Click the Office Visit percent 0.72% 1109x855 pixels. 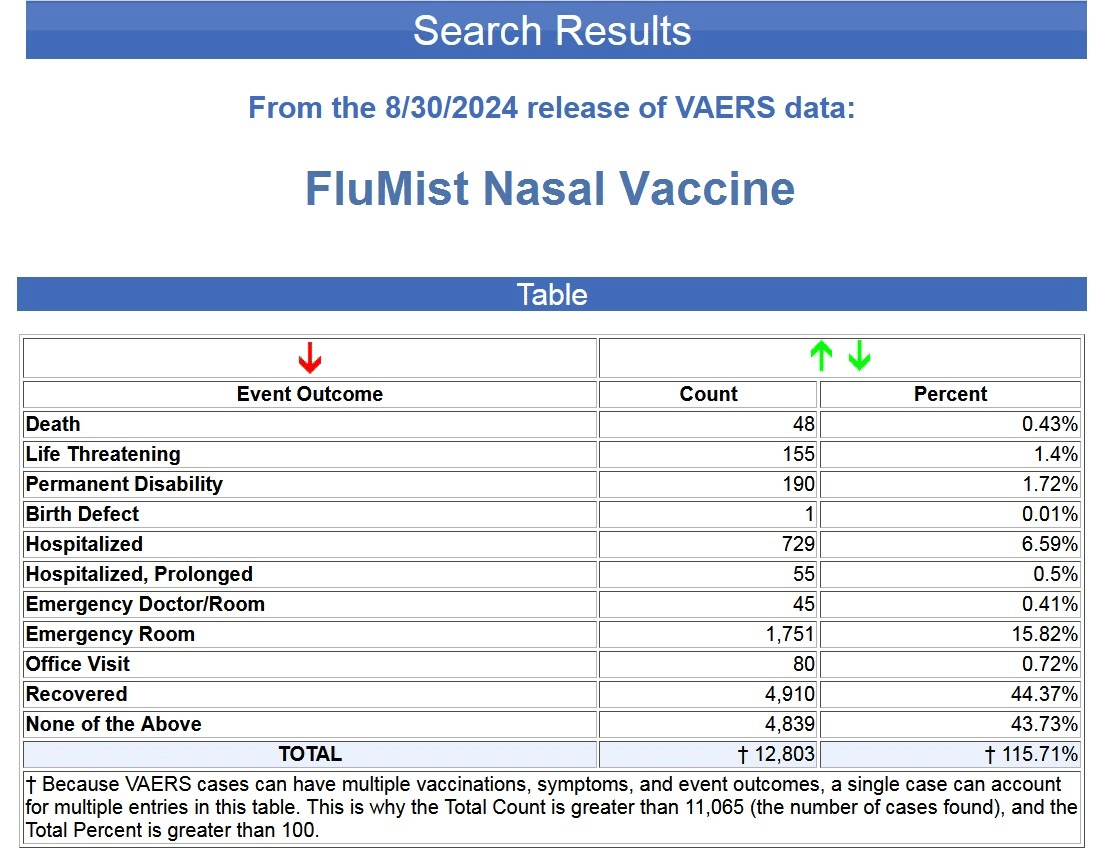coord(1050,664)
